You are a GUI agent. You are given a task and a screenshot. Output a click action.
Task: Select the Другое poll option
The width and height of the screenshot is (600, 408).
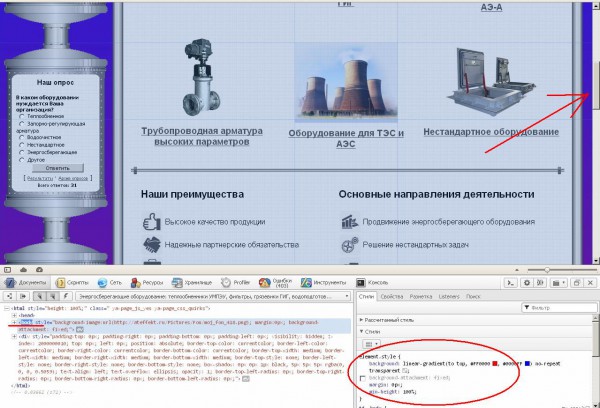click(x=22, y=160)
